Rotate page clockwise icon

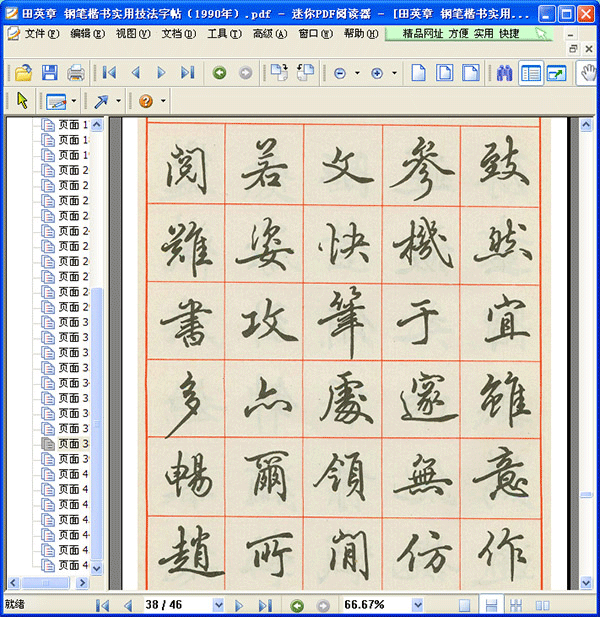click(279, 73)
